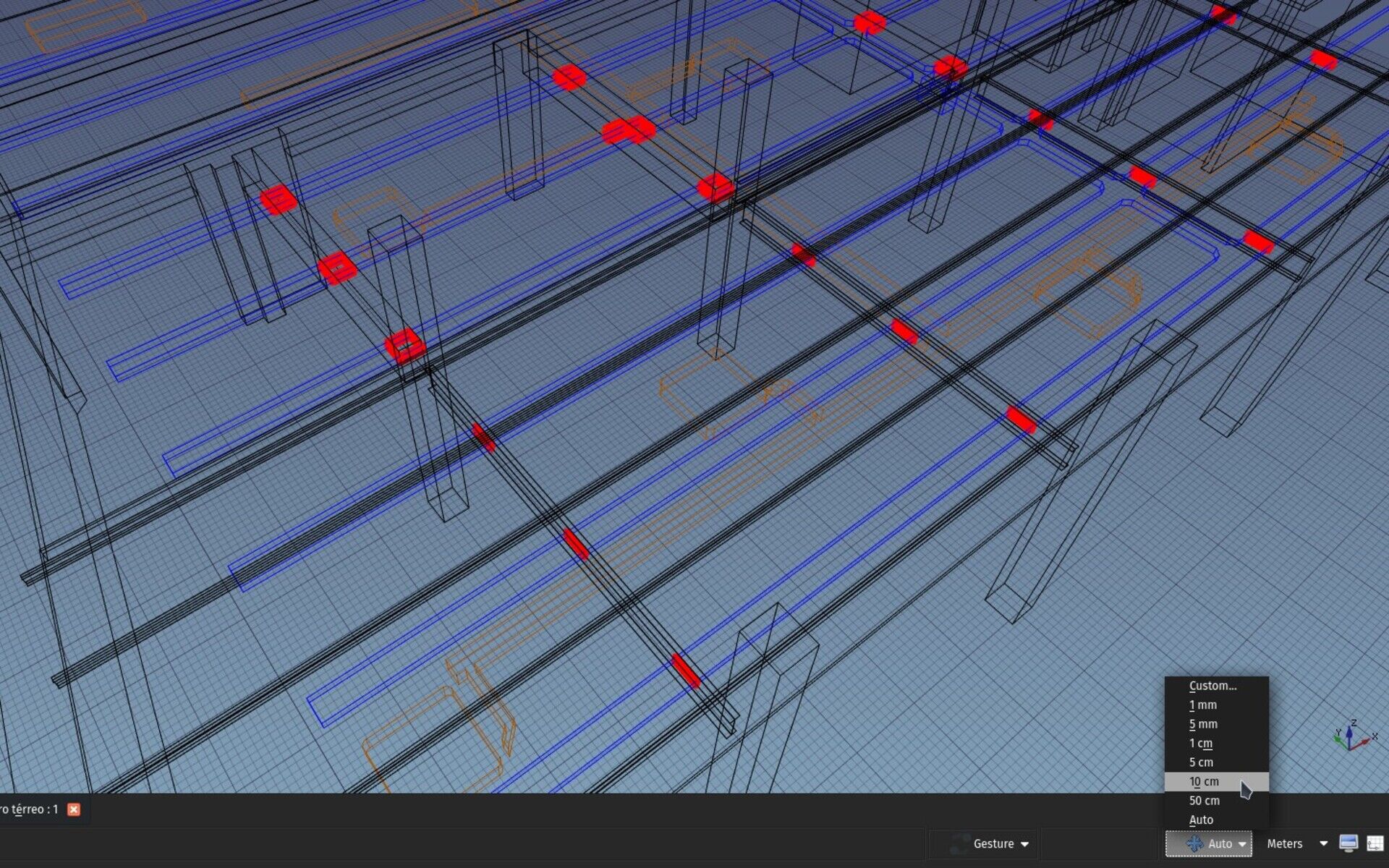1389x868 pixels.
Task: Select 5 mm grid spacing
Action: pyautogui.click(x=1203, y=724)
